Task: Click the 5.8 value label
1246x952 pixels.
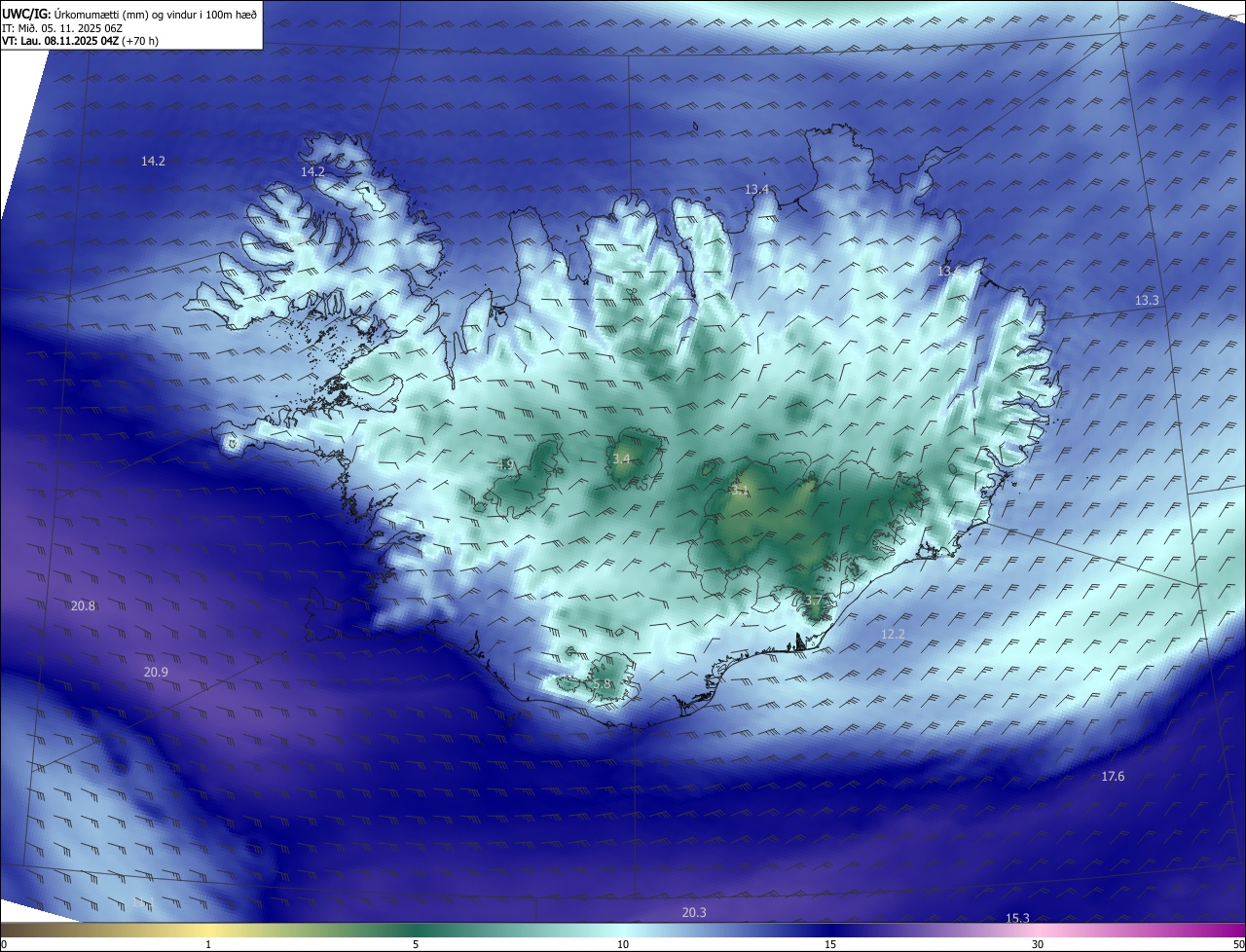Action: [602, 685]
